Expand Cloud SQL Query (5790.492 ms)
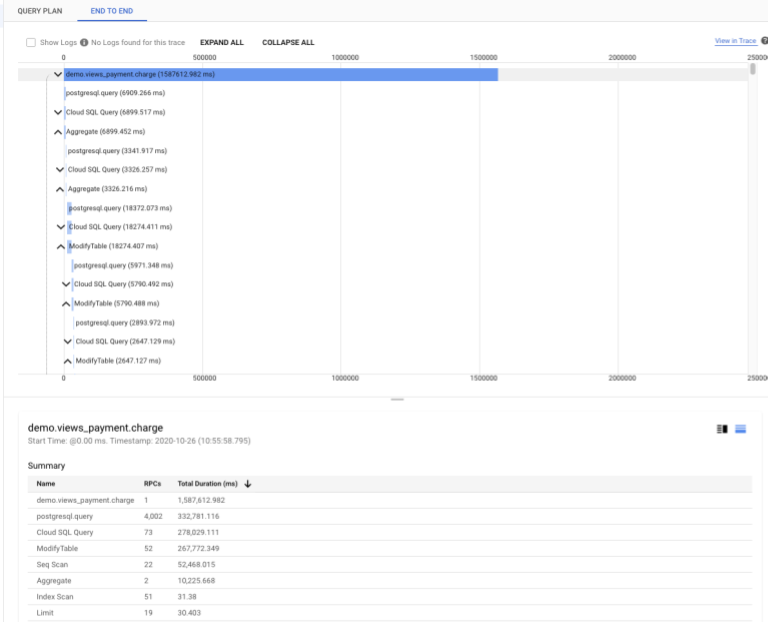The height and width of the screenshot is (622, 769). click(x=66, y=284)
